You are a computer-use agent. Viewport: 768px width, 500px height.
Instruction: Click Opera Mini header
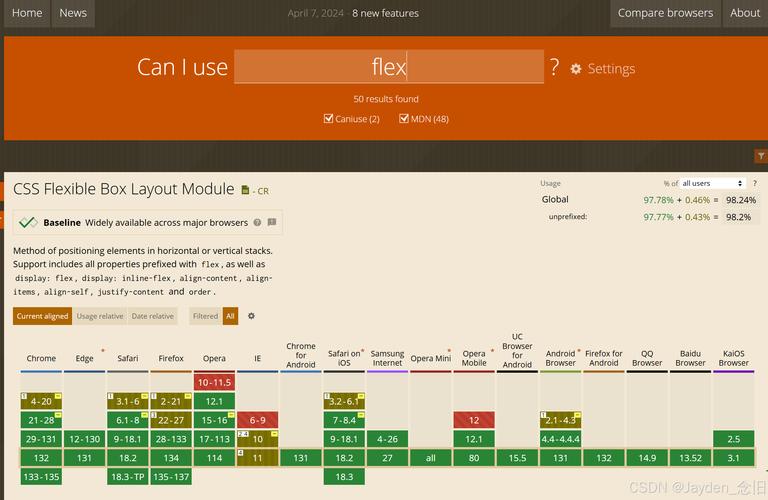(x=431, y=358)
